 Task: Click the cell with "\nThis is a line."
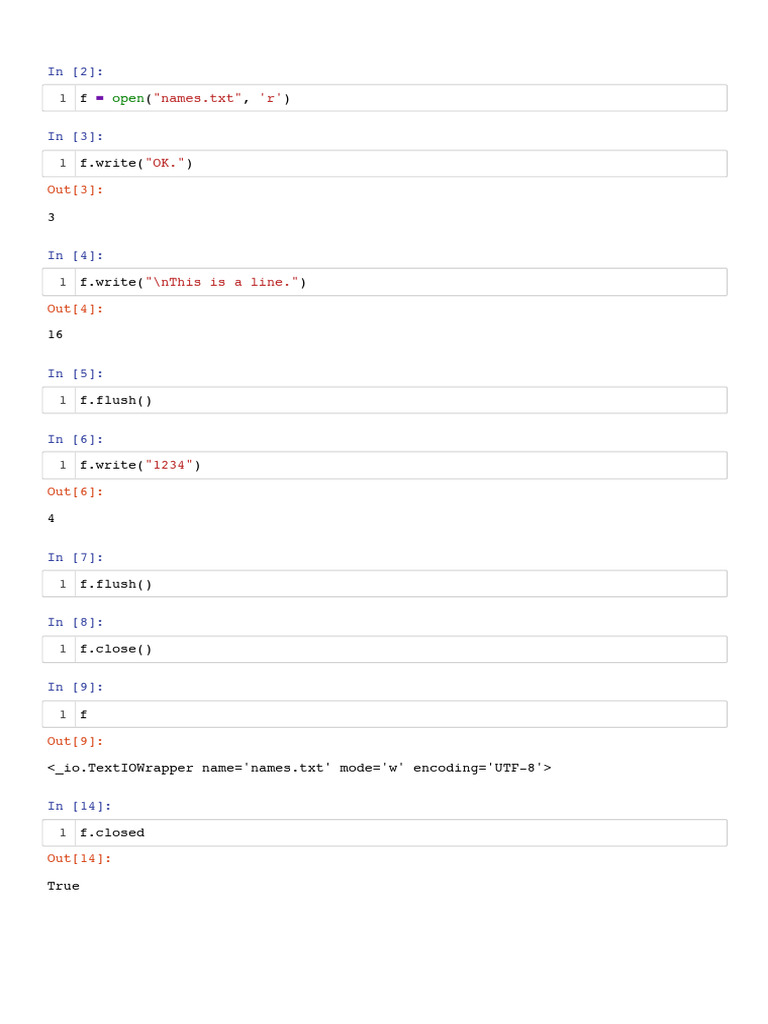[x=400, y=282]
